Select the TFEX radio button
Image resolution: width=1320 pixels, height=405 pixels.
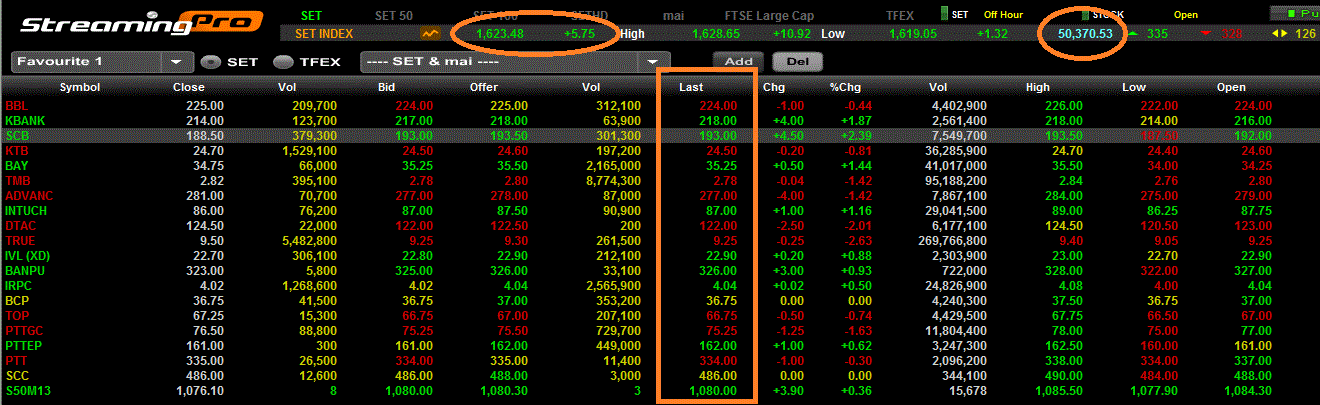click(282, 61)
